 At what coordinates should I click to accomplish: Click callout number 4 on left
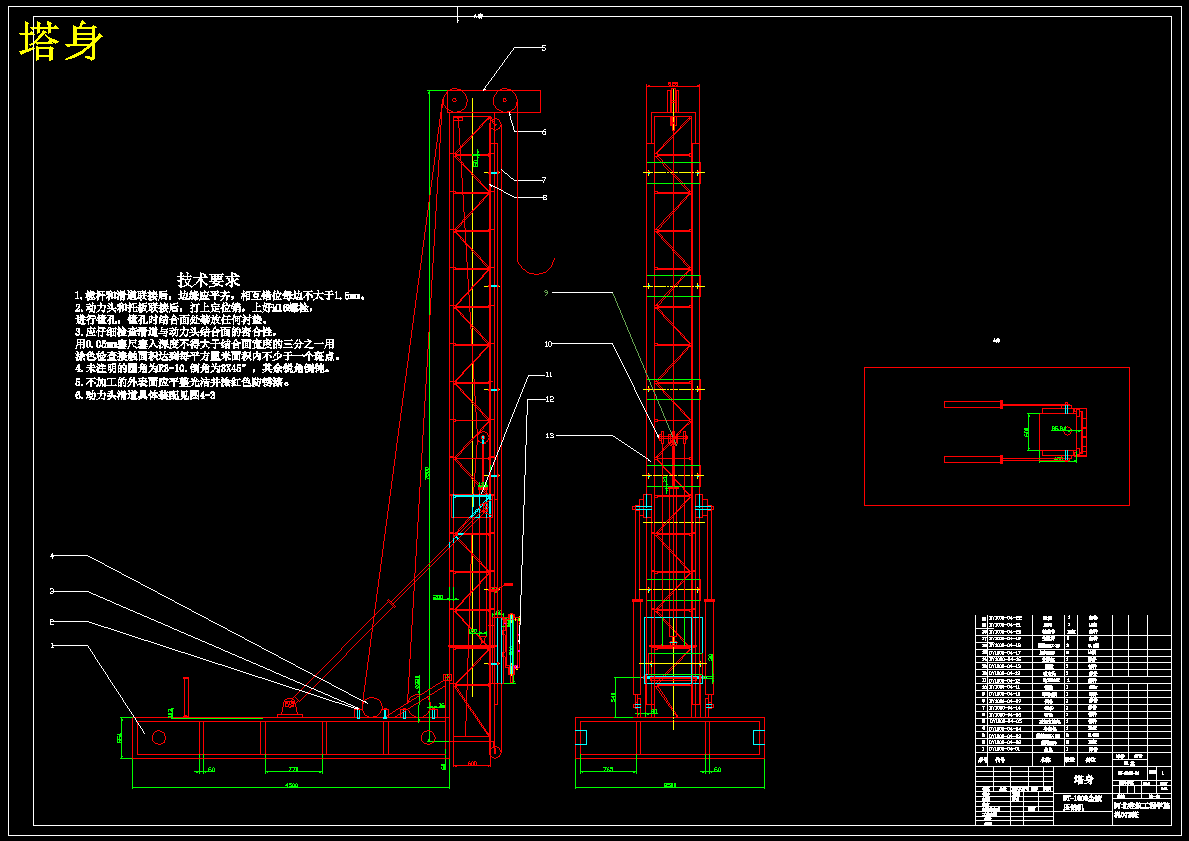pos(52,556)
